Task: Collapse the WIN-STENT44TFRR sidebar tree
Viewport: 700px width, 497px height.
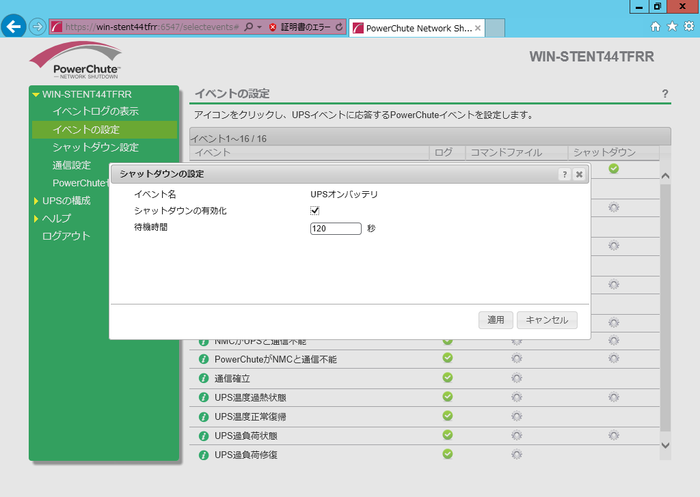Action: 36,95
